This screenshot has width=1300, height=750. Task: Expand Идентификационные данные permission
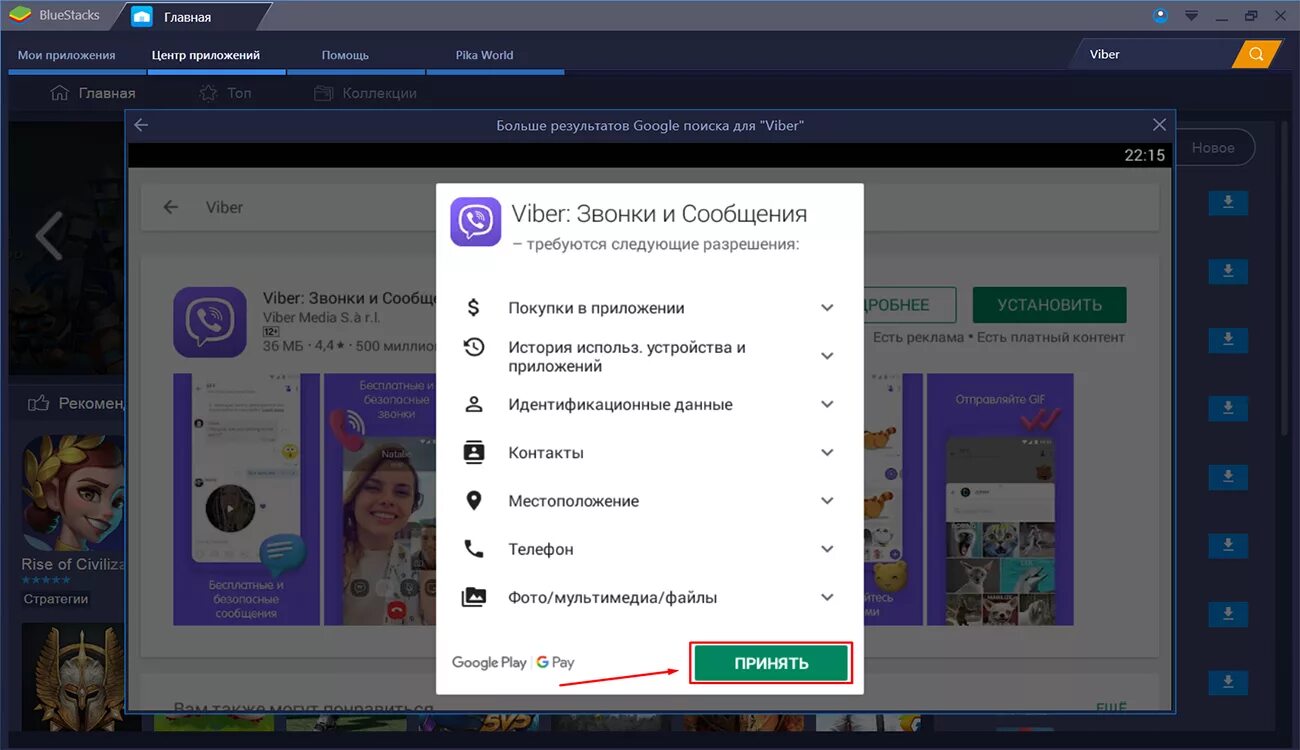(827, 404)
